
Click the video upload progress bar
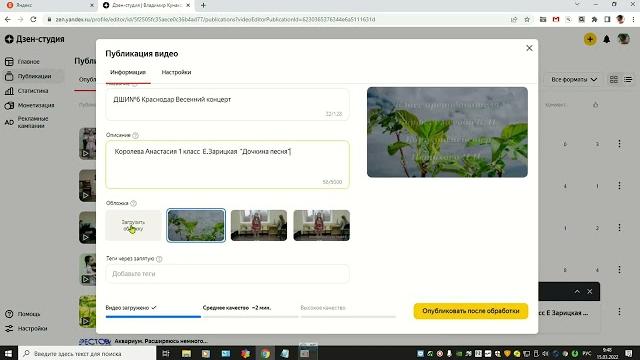(x=153, y=316)
